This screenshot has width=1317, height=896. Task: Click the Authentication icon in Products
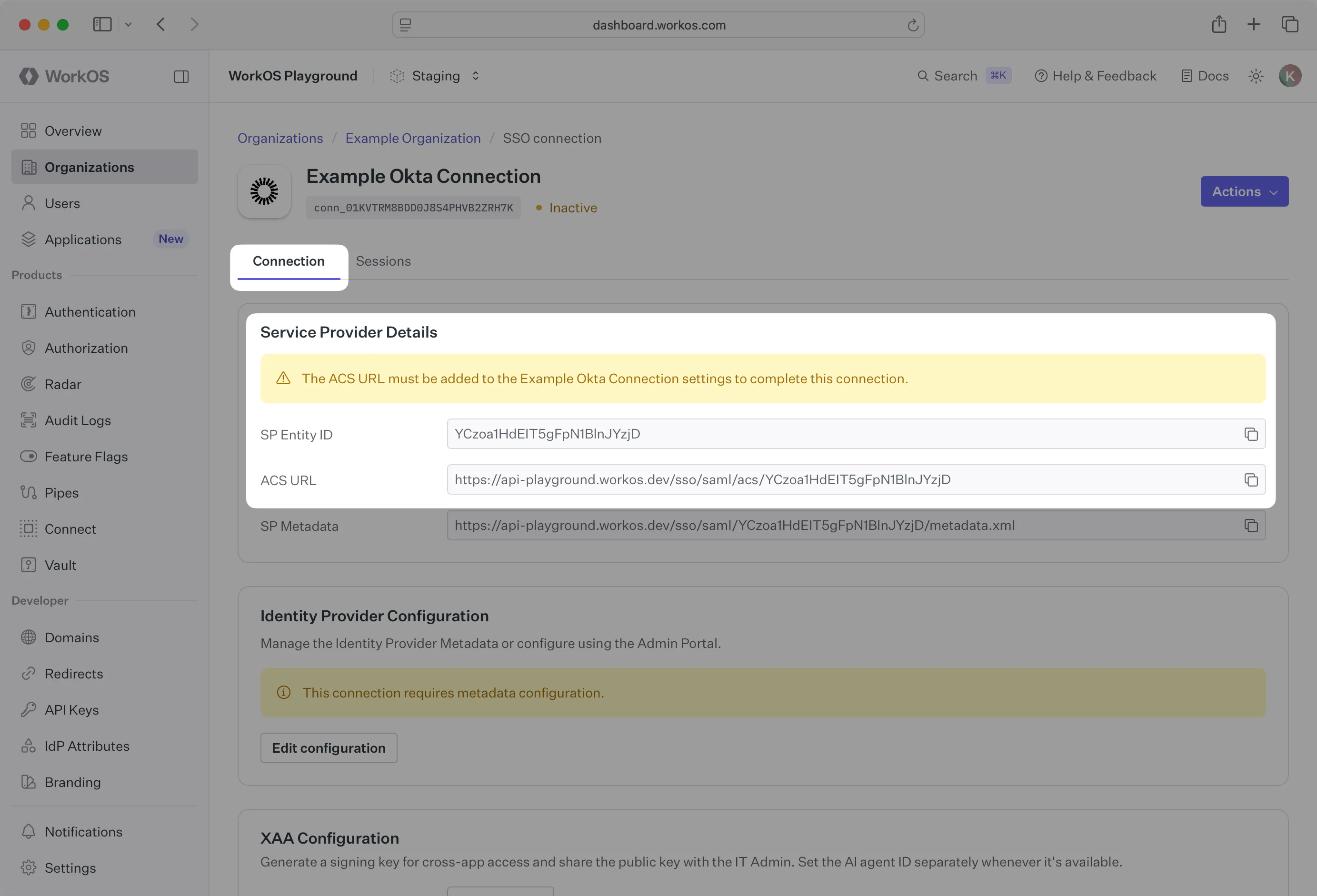click(x=29, y=312)
